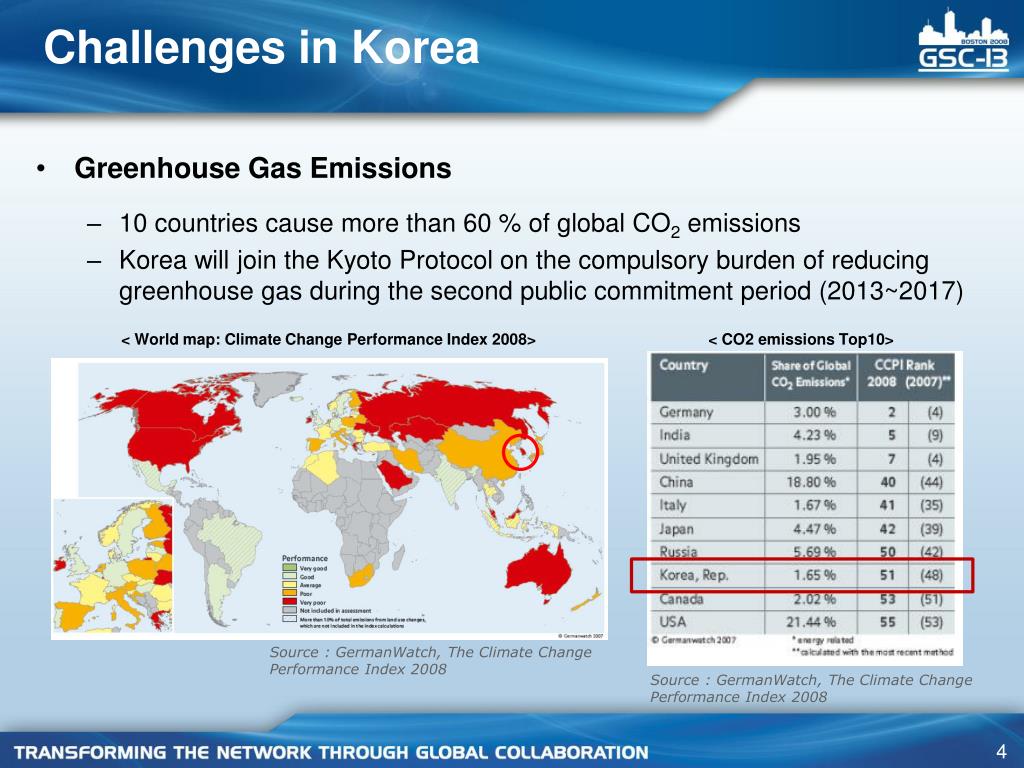
Task: Select the "Russia" table cell
Action: (x=678, y=552)
